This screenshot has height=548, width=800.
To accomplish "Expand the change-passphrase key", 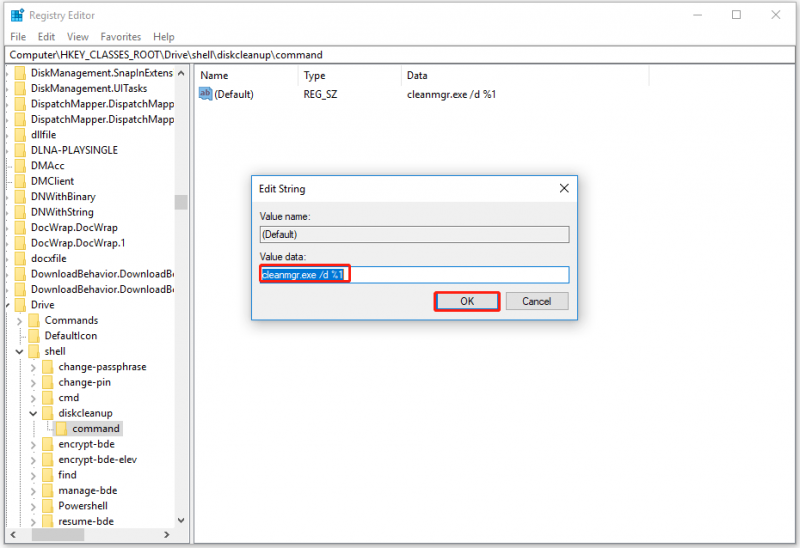I will pos(33,367).
